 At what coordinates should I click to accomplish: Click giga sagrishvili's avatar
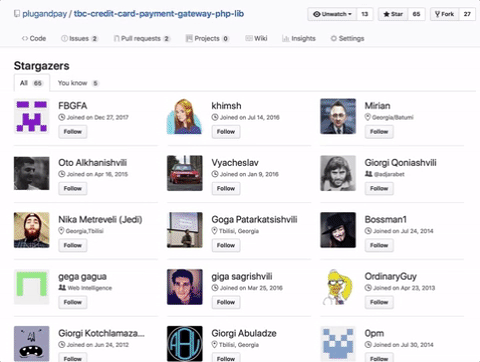(185, 287)
